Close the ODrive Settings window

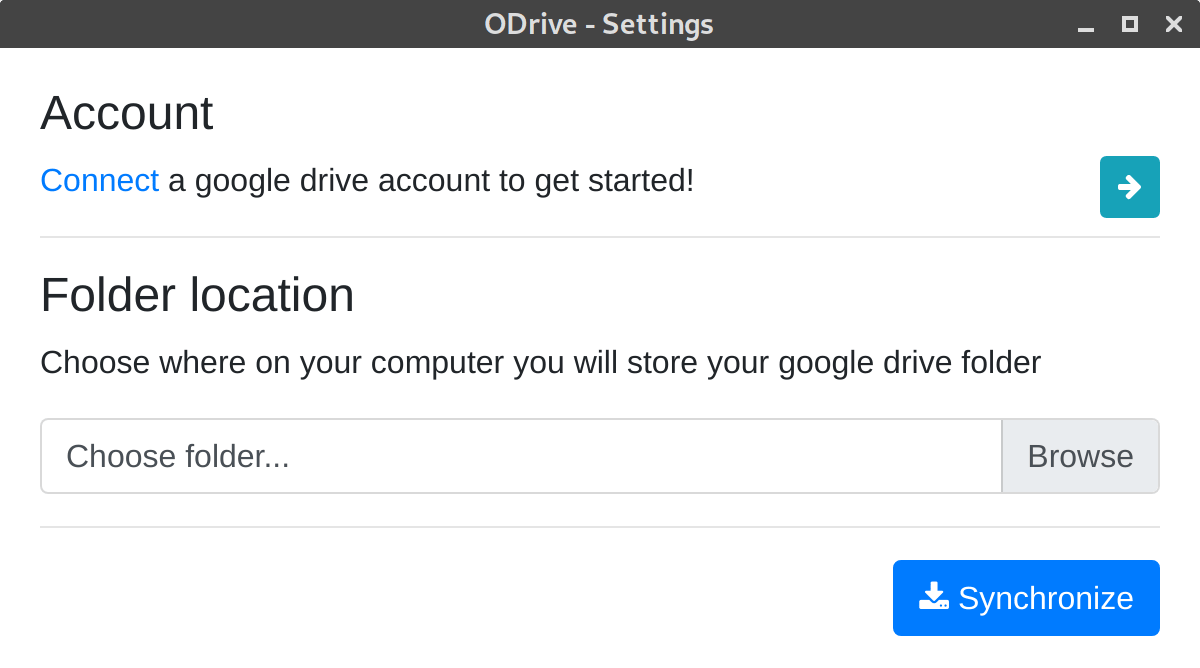pos(1174,24)
